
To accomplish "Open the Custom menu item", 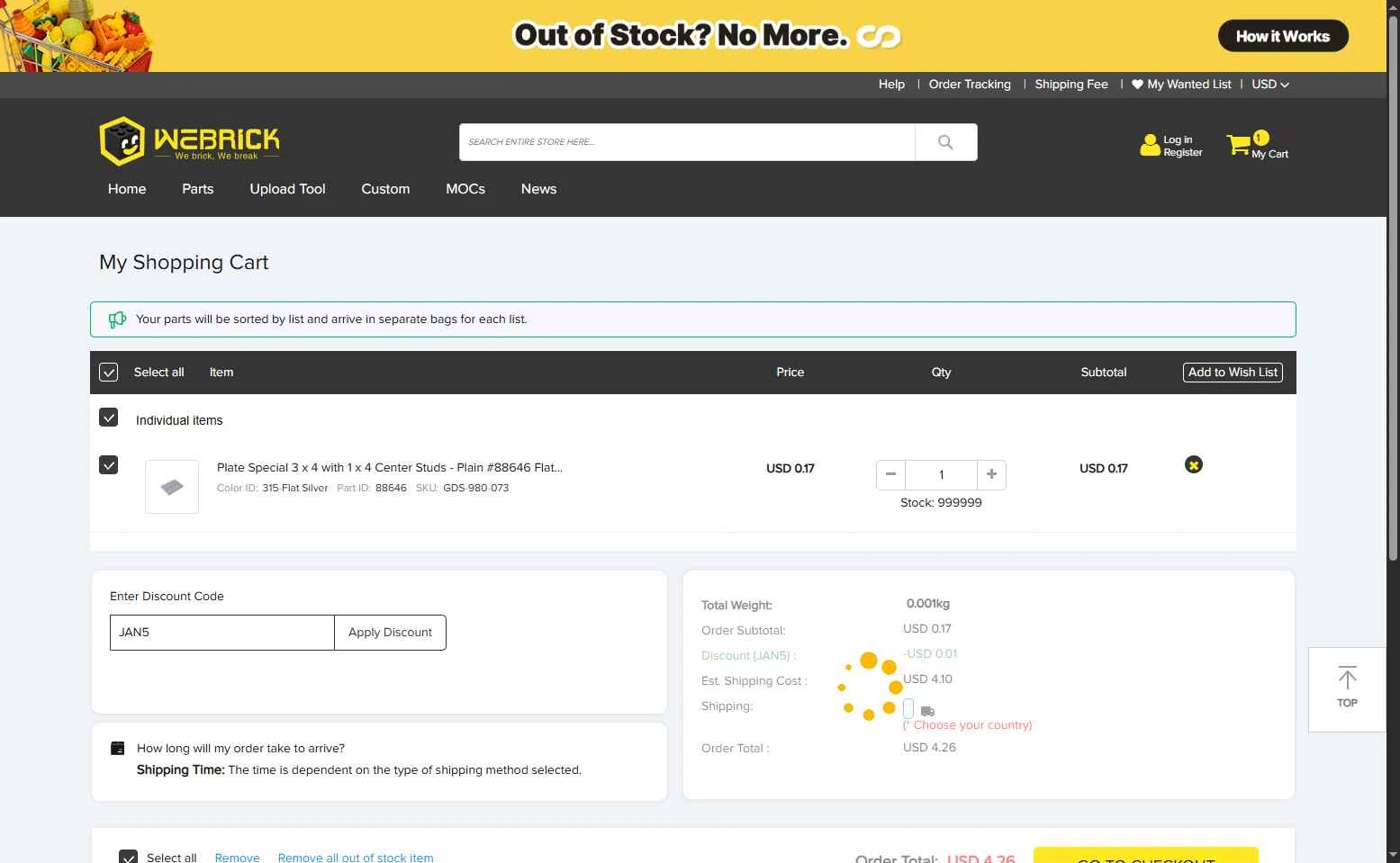I will pyautogui.click(x=385, y=189).
